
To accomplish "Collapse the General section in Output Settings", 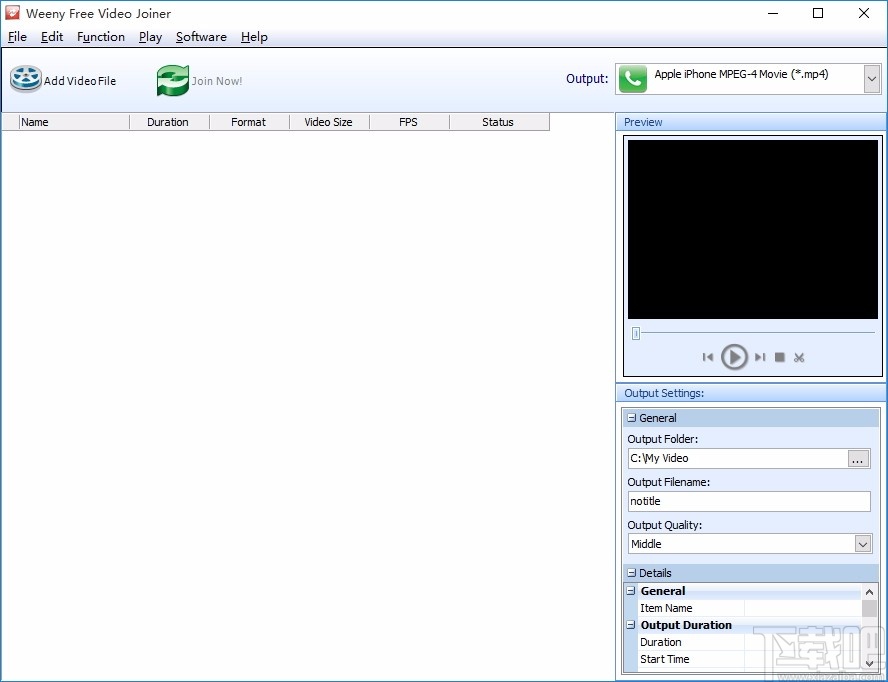I will coord(632,417).
